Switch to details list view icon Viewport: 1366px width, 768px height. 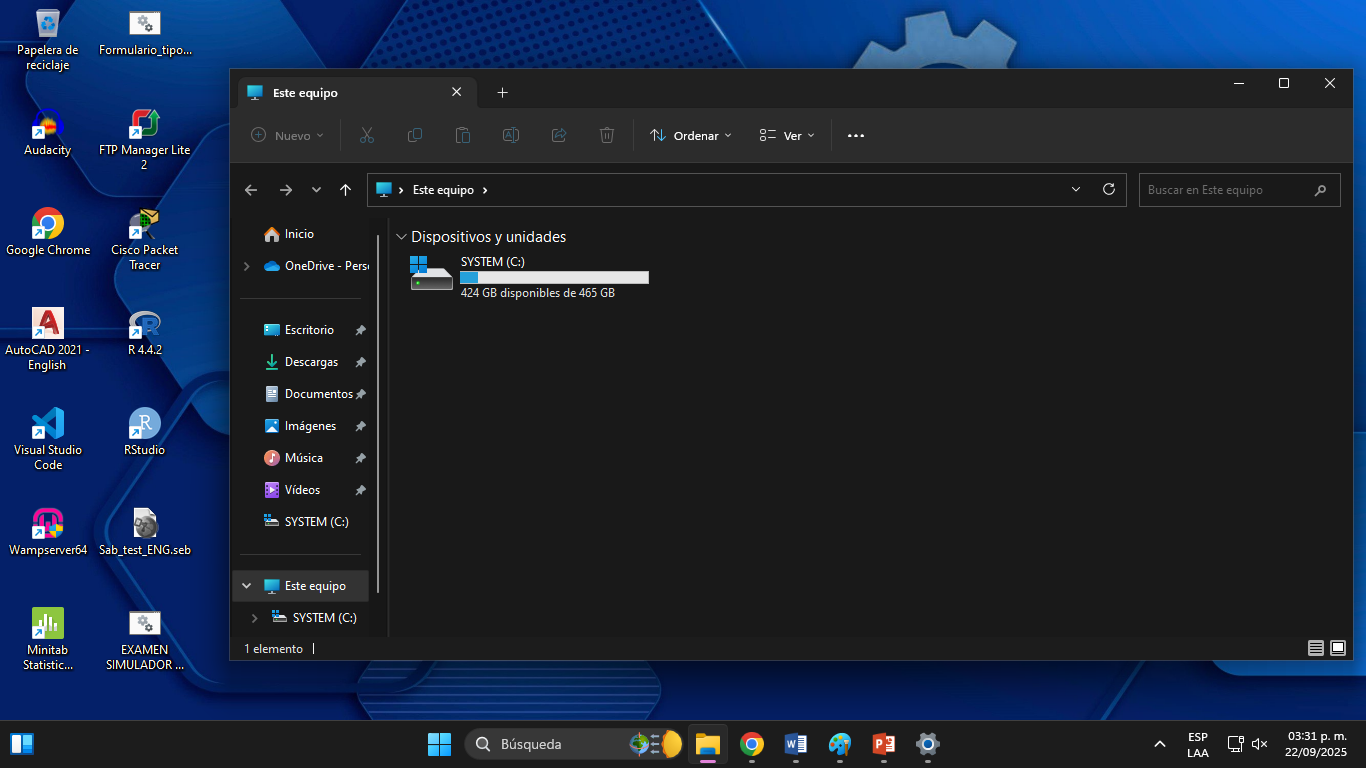coord(1316,648)
